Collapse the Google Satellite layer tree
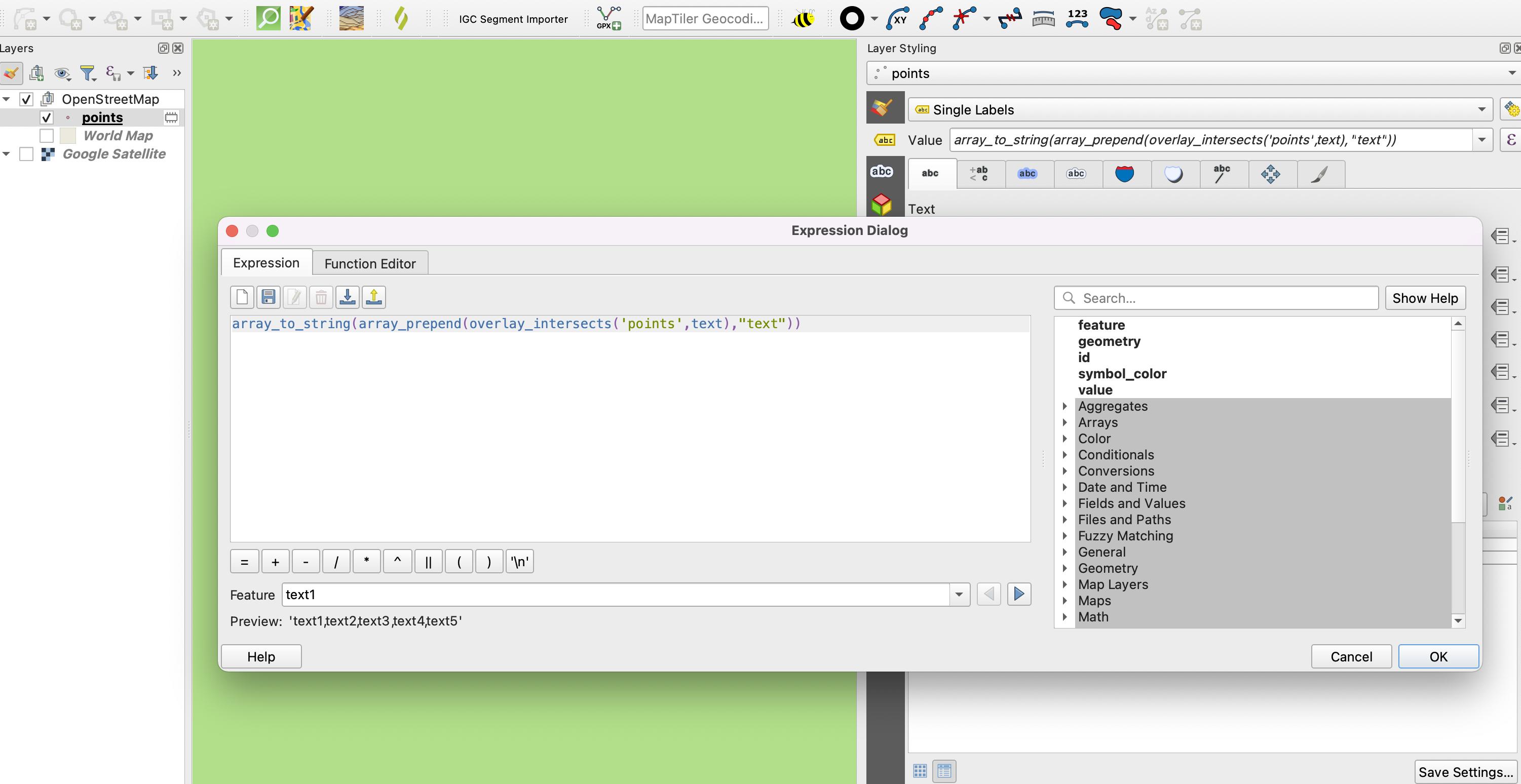This screenshot has width=1521, height=784. [x=7, y=154]
